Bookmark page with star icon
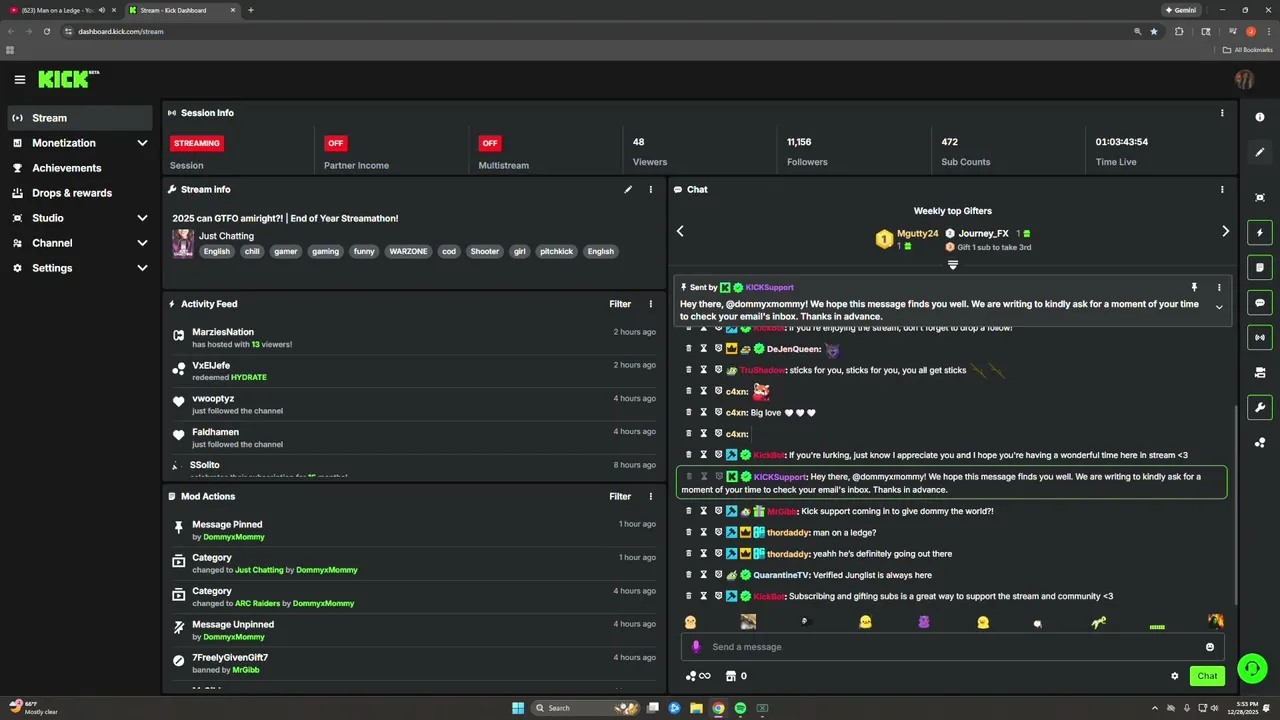Image resolution: width=1280 pixels, height=720 pixels. (1153, 31)
